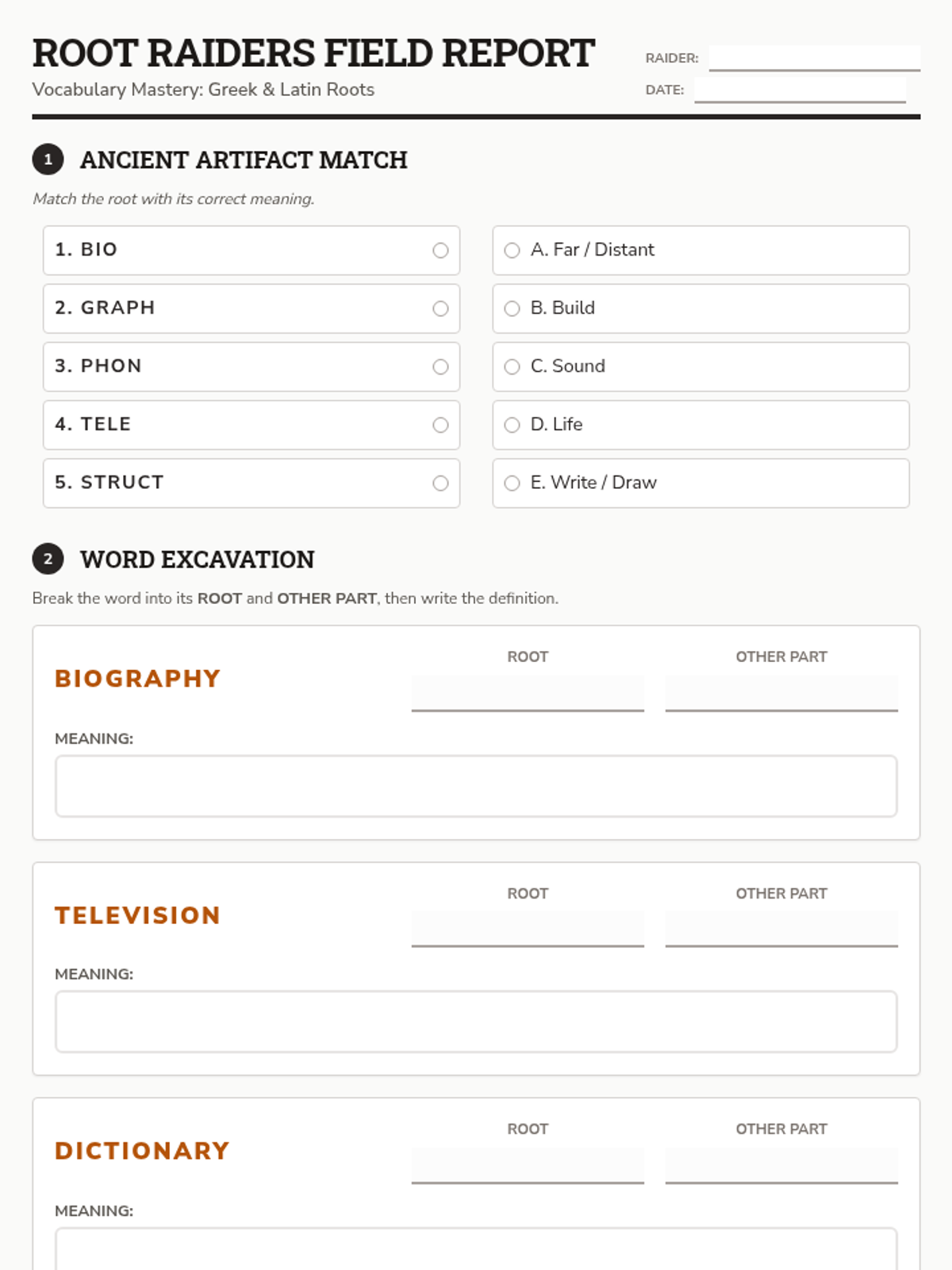This screenshot has width=952, height=1270.
Task: Select the radio circle next to STRUCT
Action: tap(440, 483)
